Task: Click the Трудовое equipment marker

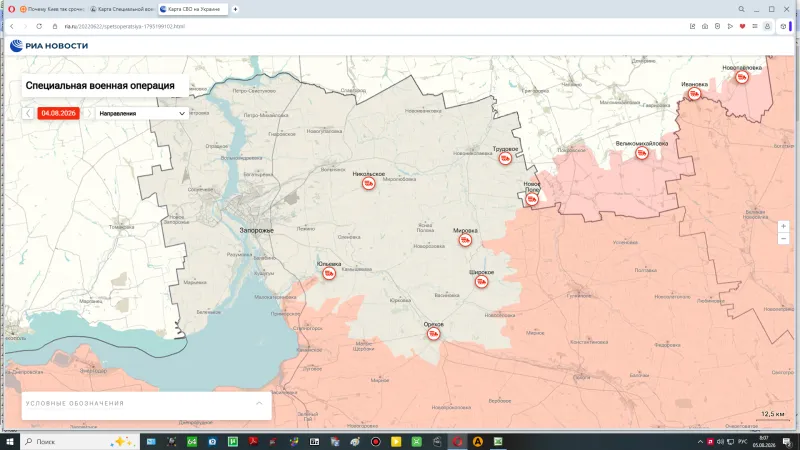Action: coord(505,158)
